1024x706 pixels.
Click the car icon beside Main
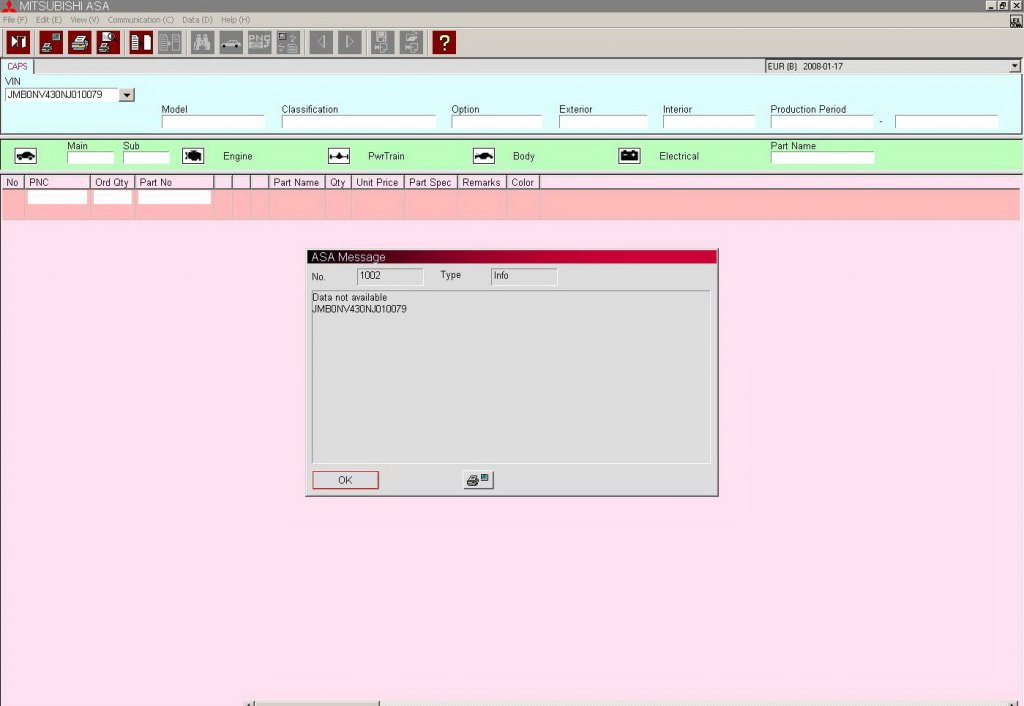25,156
